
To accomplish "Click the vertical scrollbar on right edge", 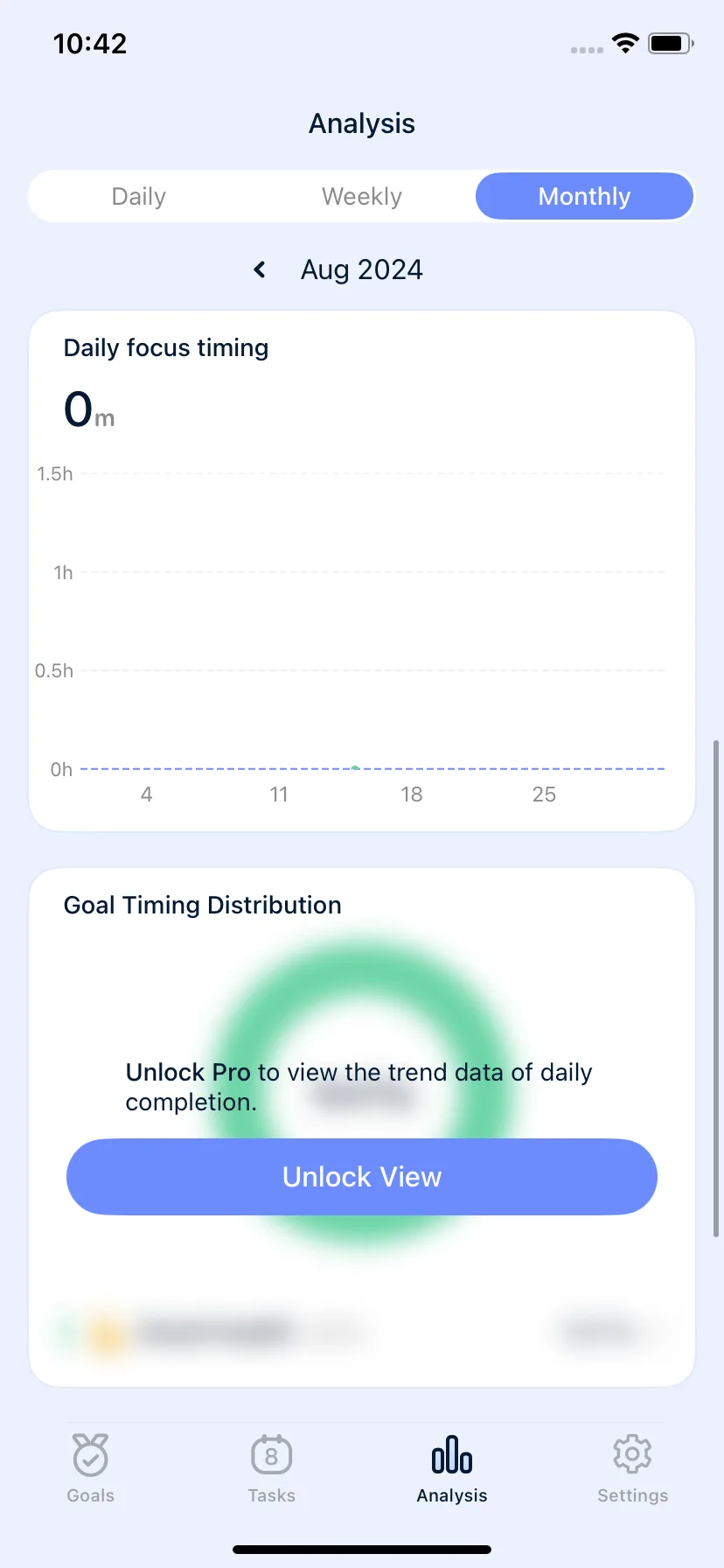I will pyautogui.click(x=716, y=989).
